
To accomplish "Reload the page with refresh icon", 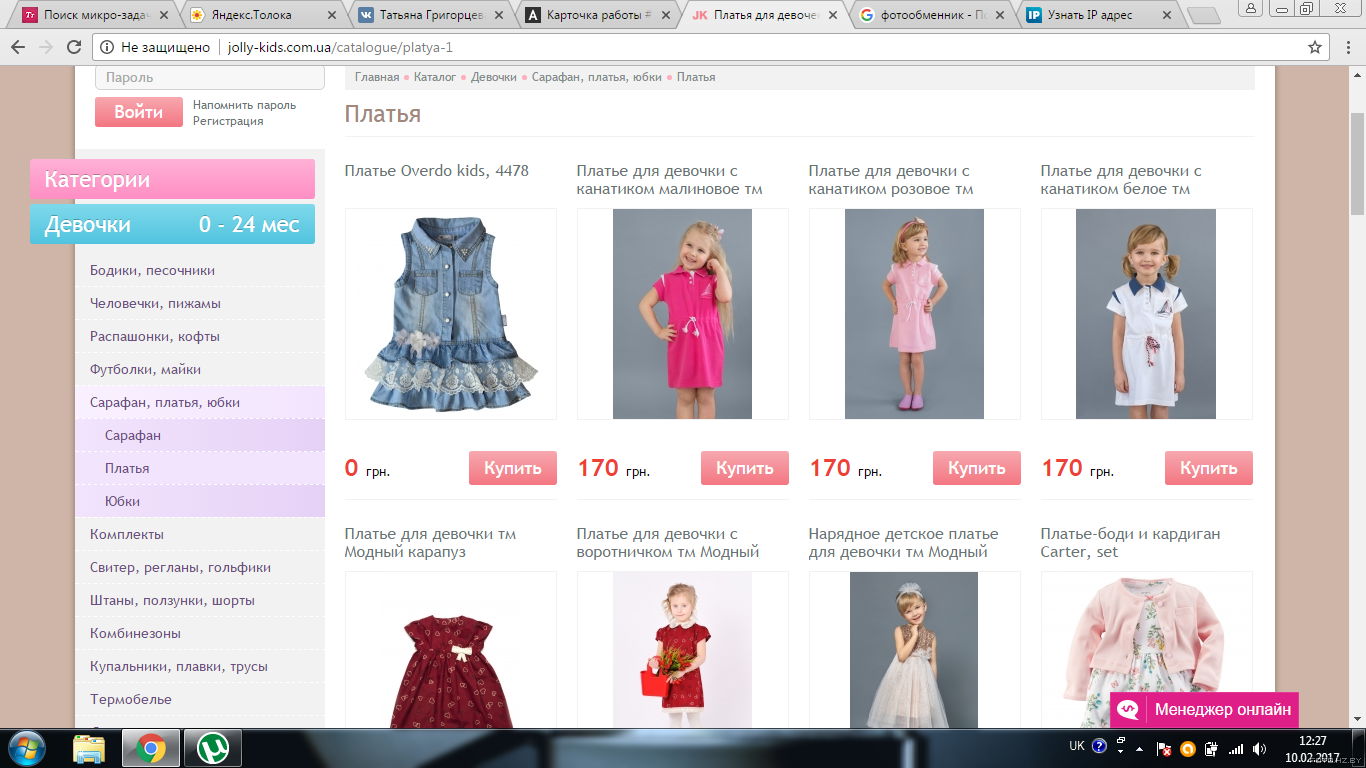I will [x=74, y=47].
